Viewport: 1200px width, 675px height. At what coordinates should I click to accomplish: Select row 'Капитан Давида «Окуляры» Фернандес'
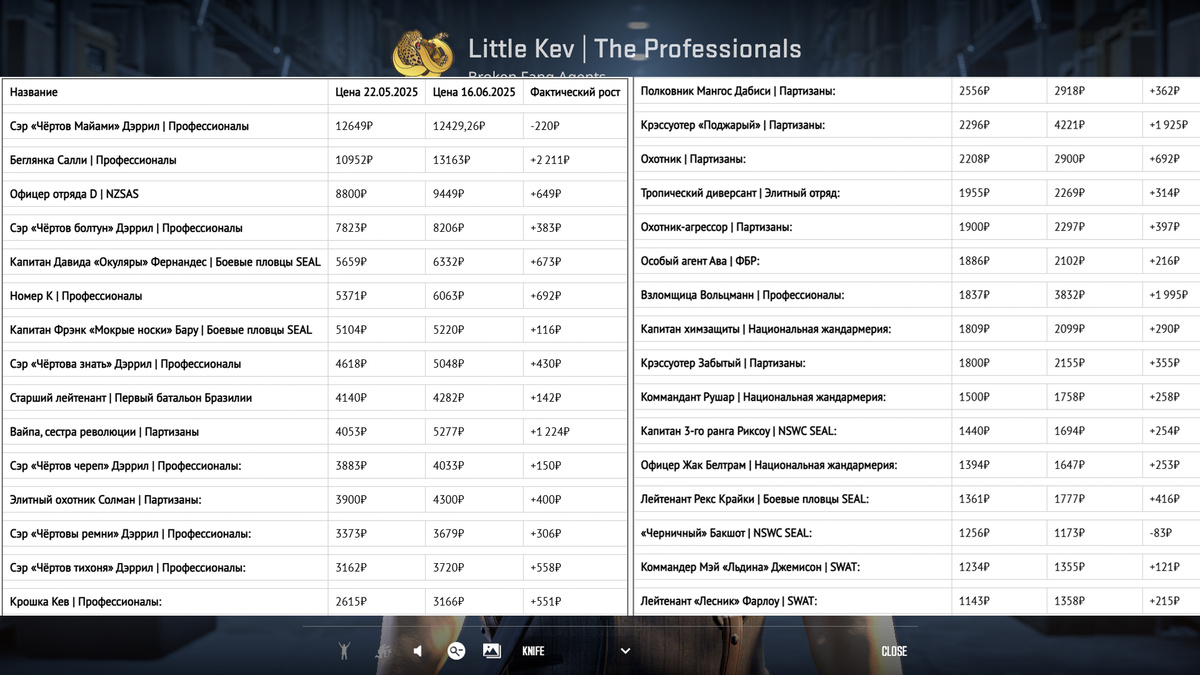pos(315,262)
